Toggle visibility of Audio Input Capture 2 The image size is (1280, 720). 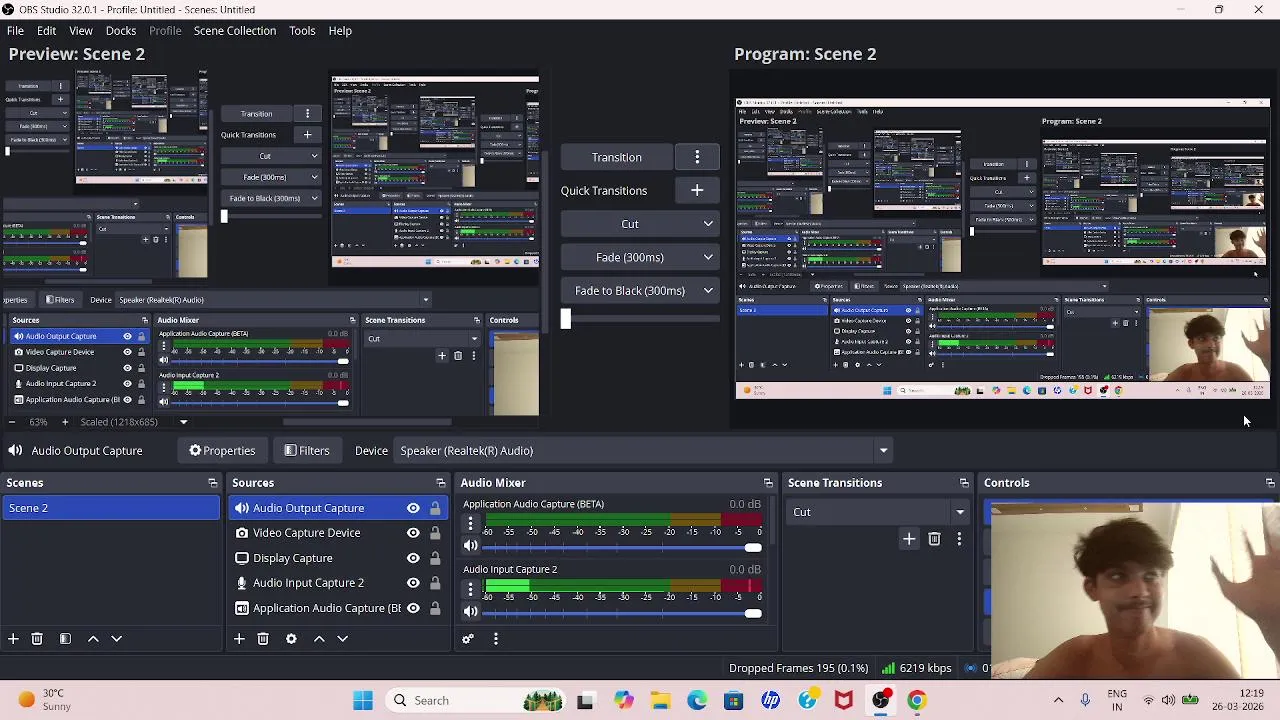click(x=413, y=583)
